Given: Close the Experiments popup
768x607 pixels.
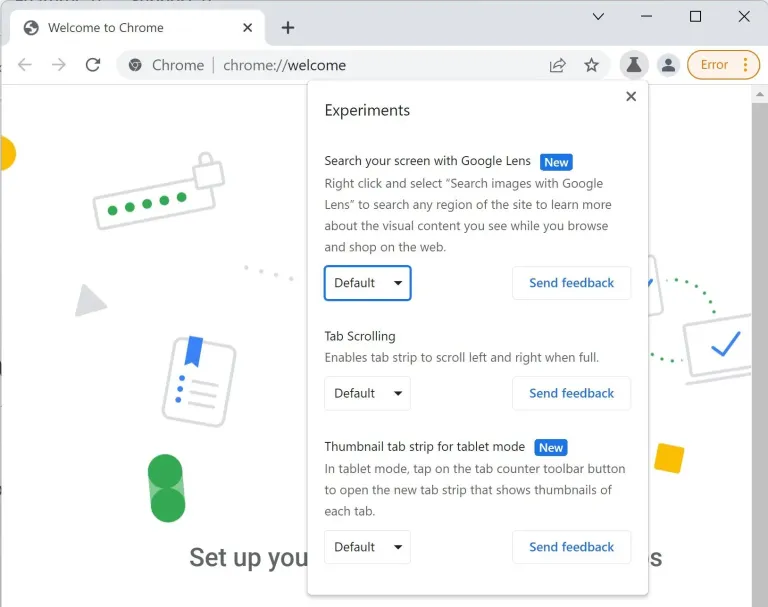Looking at the screenshot, I should pyautogui.click(x=631, y=97).
